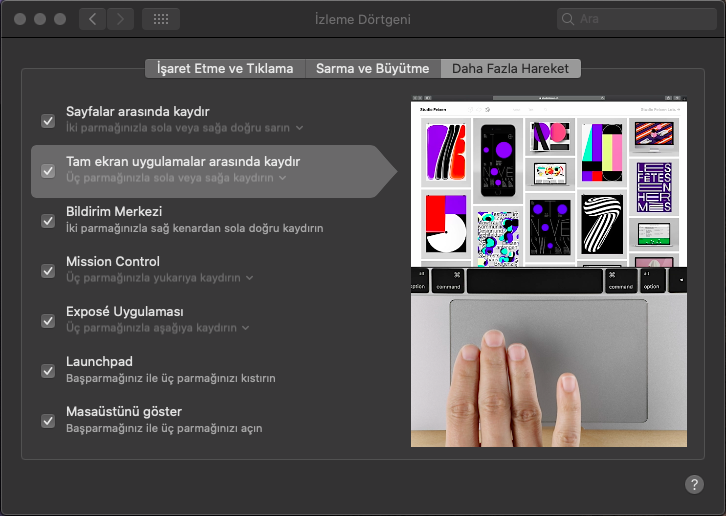Image resolution: width=726 pixels, height=516 pixels.
Task: Disable Sayfalar arasında kaydır checkbox
Action: click(48, 120)
